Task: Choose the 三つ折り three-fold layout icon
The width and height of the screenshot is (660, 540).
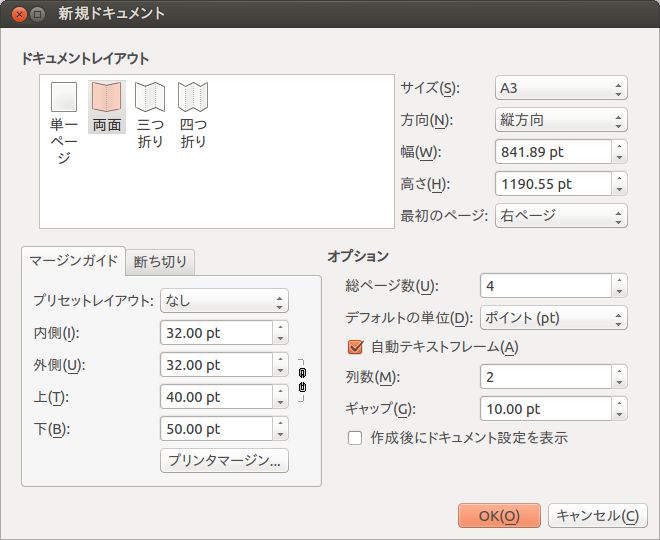Action: (x=150, y=97)
